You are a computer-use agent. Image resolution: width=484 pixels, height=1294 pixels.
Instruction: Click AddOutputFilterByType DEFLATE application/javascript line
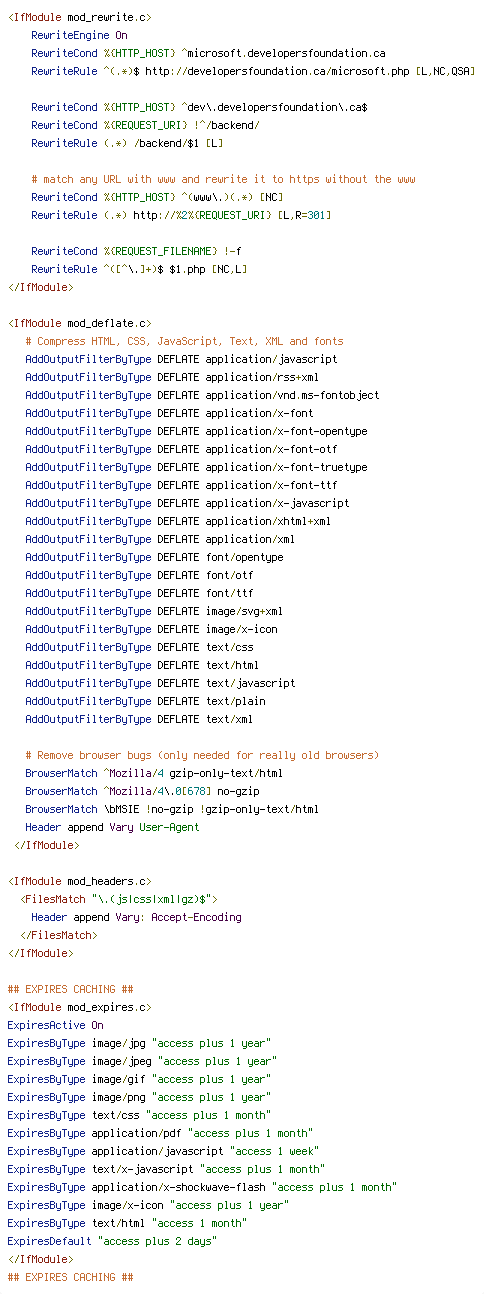(x=181, y=359)
